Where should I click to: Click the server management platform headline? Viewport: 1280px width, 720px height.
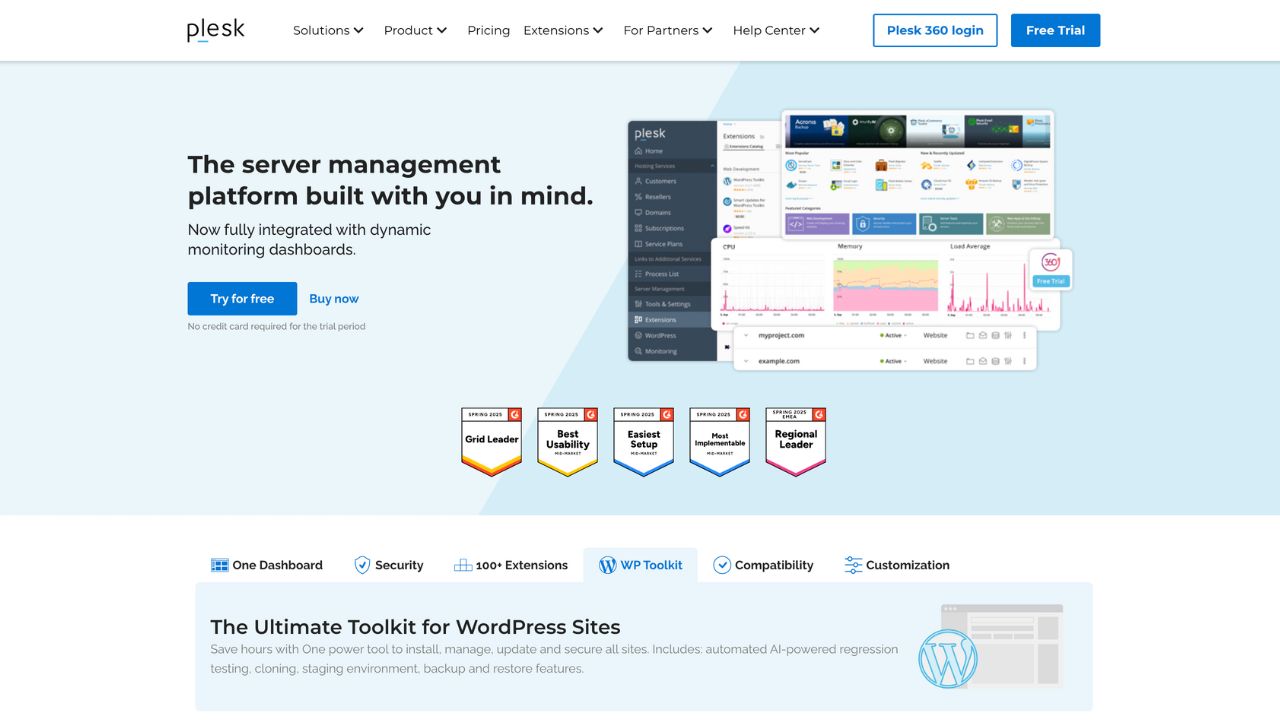coord(390,180)
